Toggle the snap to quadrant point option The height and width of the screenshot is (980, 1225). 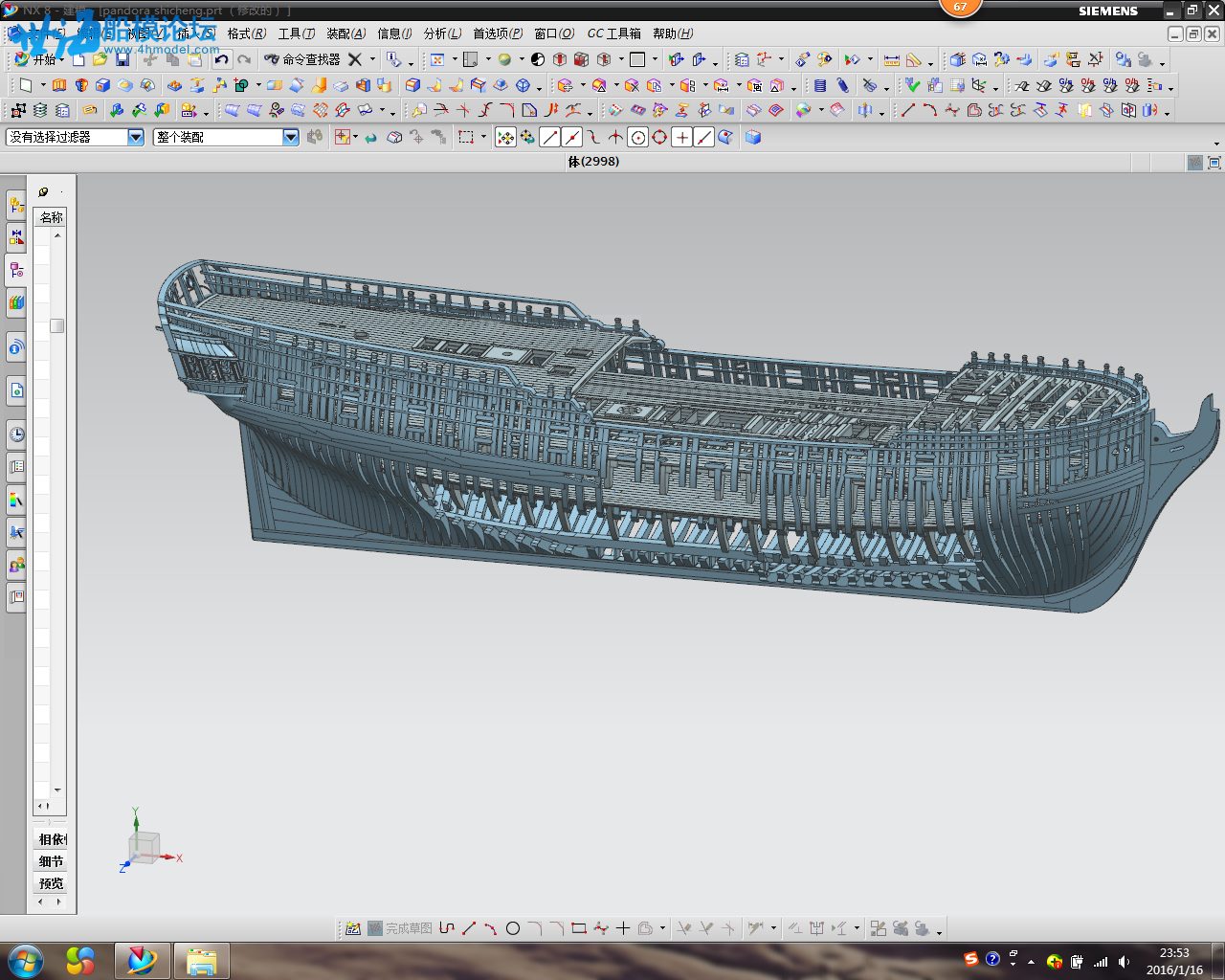click(659, 137)
